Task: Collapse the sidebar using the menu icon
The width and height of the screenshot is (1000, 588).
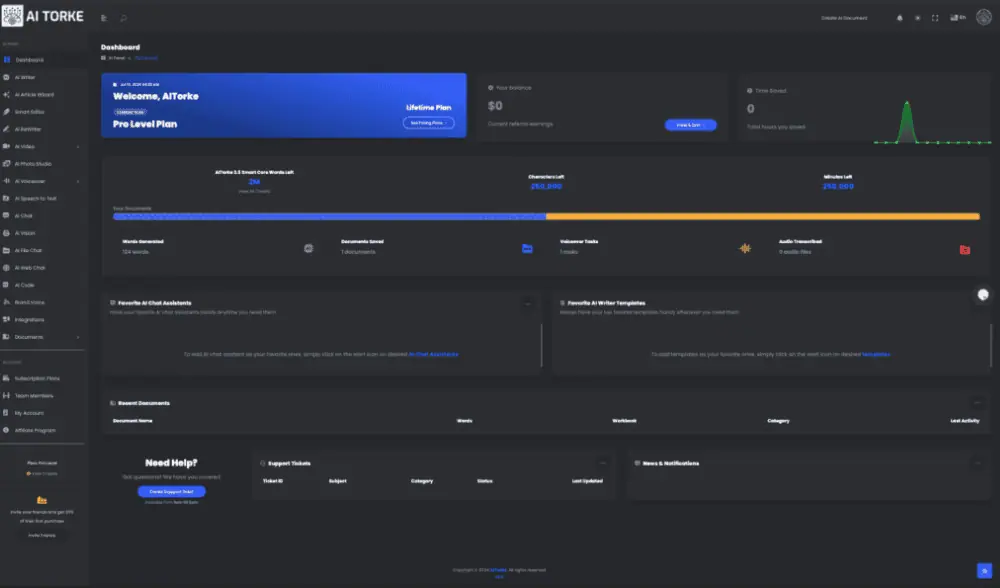Action: tap(104, 18)
